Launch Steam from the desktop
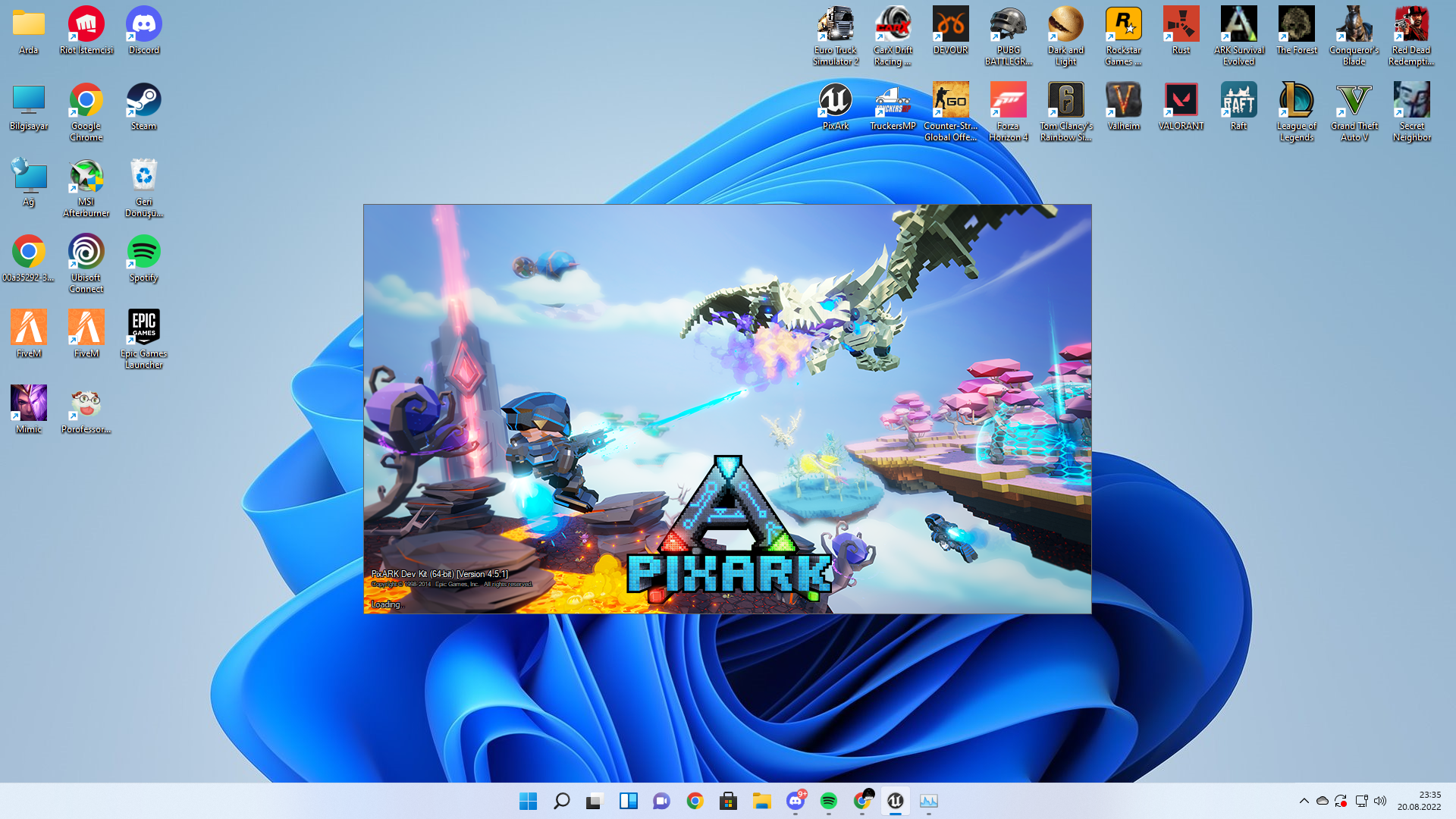 [143, 106]
